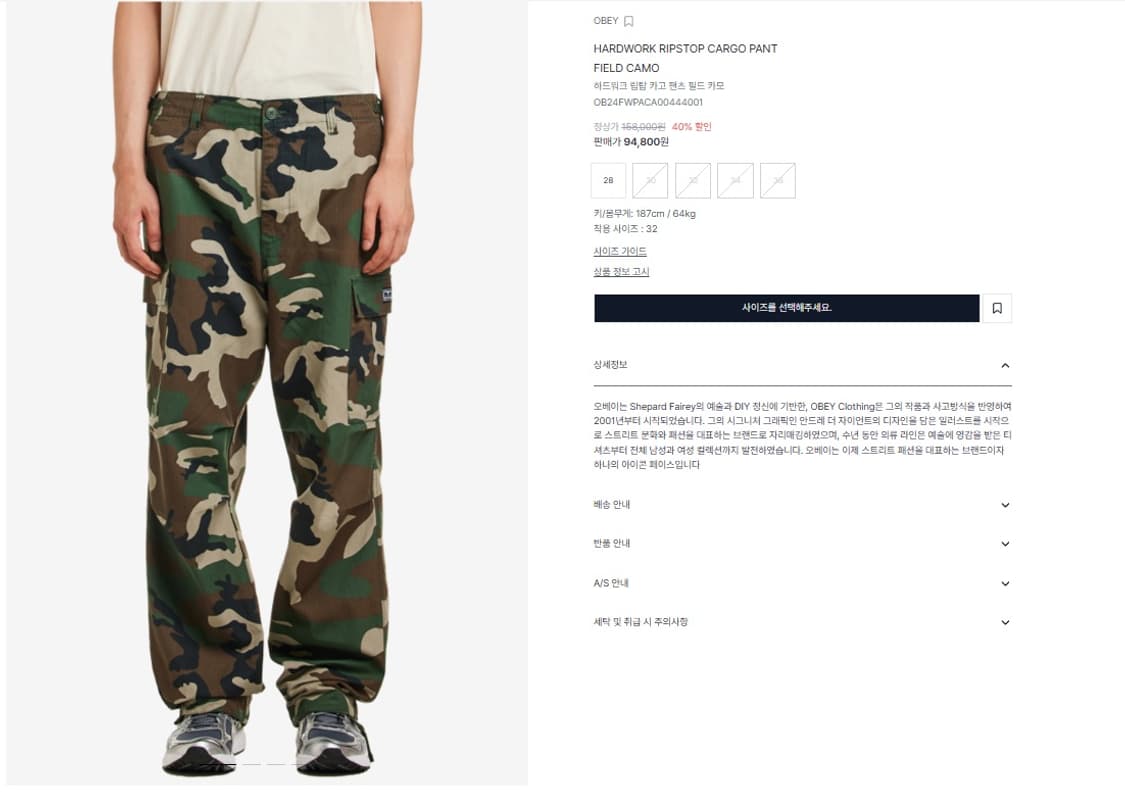Image resolution: width=1125 pixels, height=797 pixels.
Task: Select the sold-out size 30 option
Action: click(x=650, y=180)
